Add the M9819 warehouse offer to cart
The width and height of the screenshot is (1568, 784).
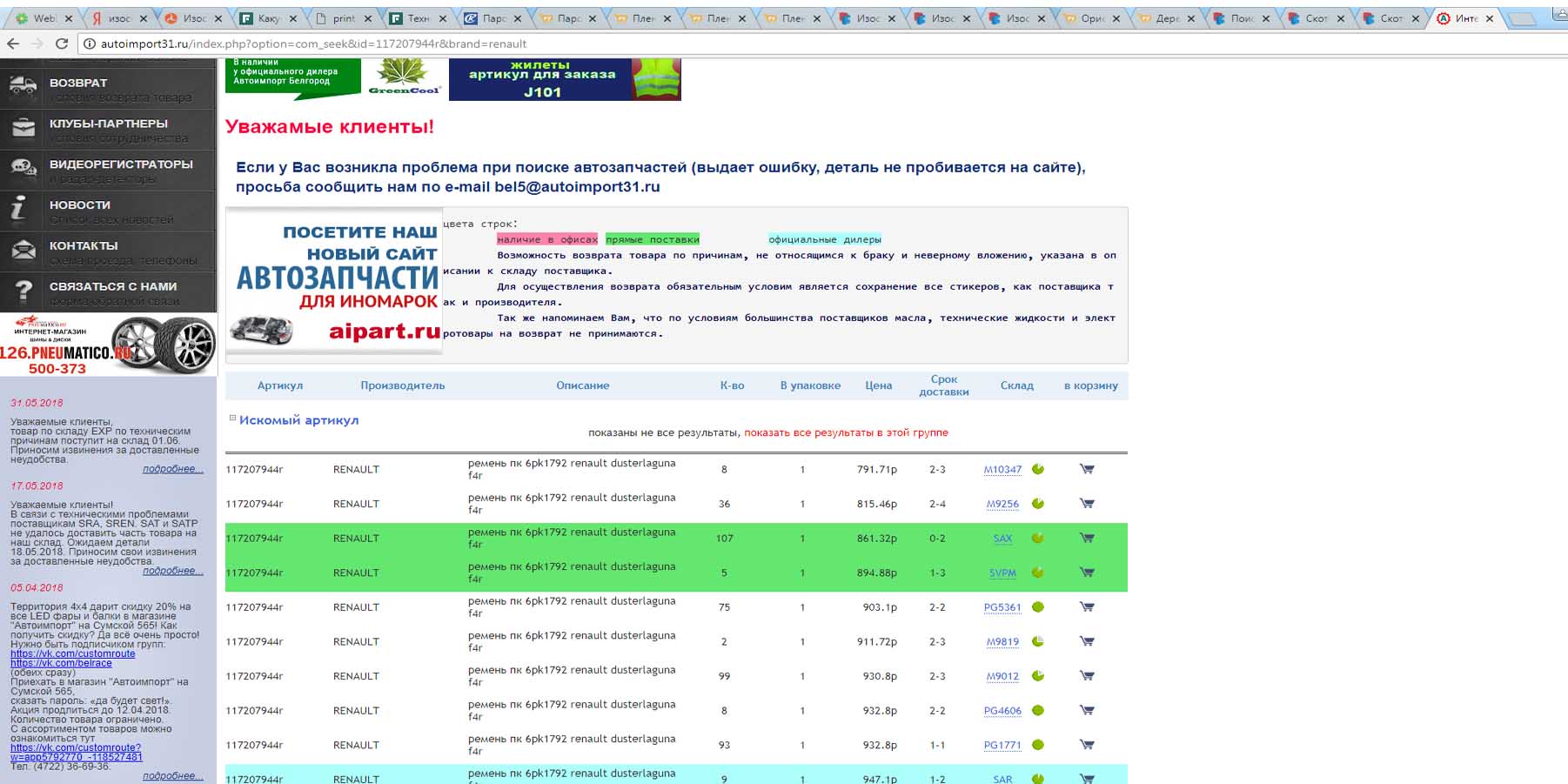(1087, 641)
